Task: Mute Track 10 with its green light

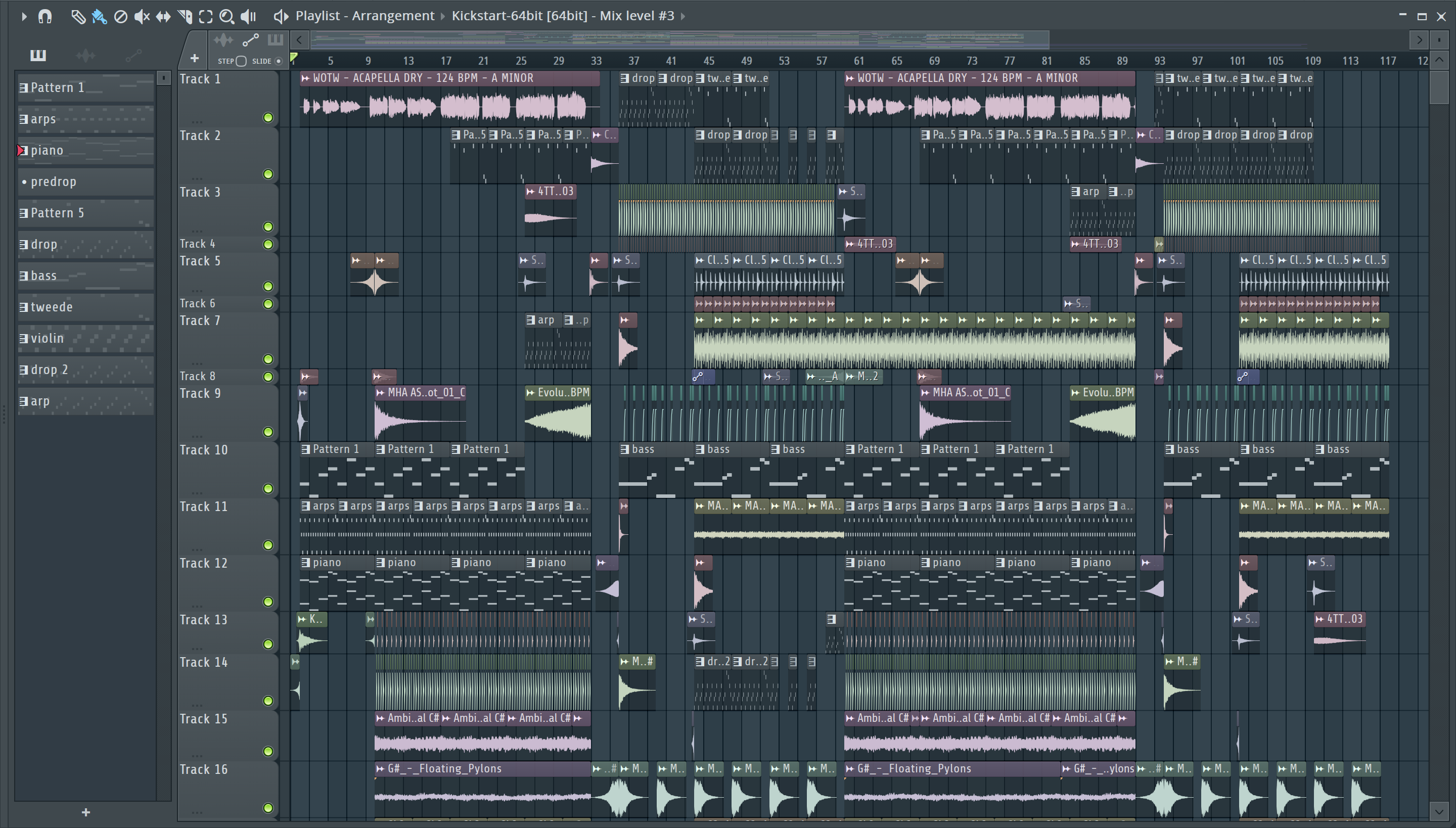Action: [x=268, y=488]
